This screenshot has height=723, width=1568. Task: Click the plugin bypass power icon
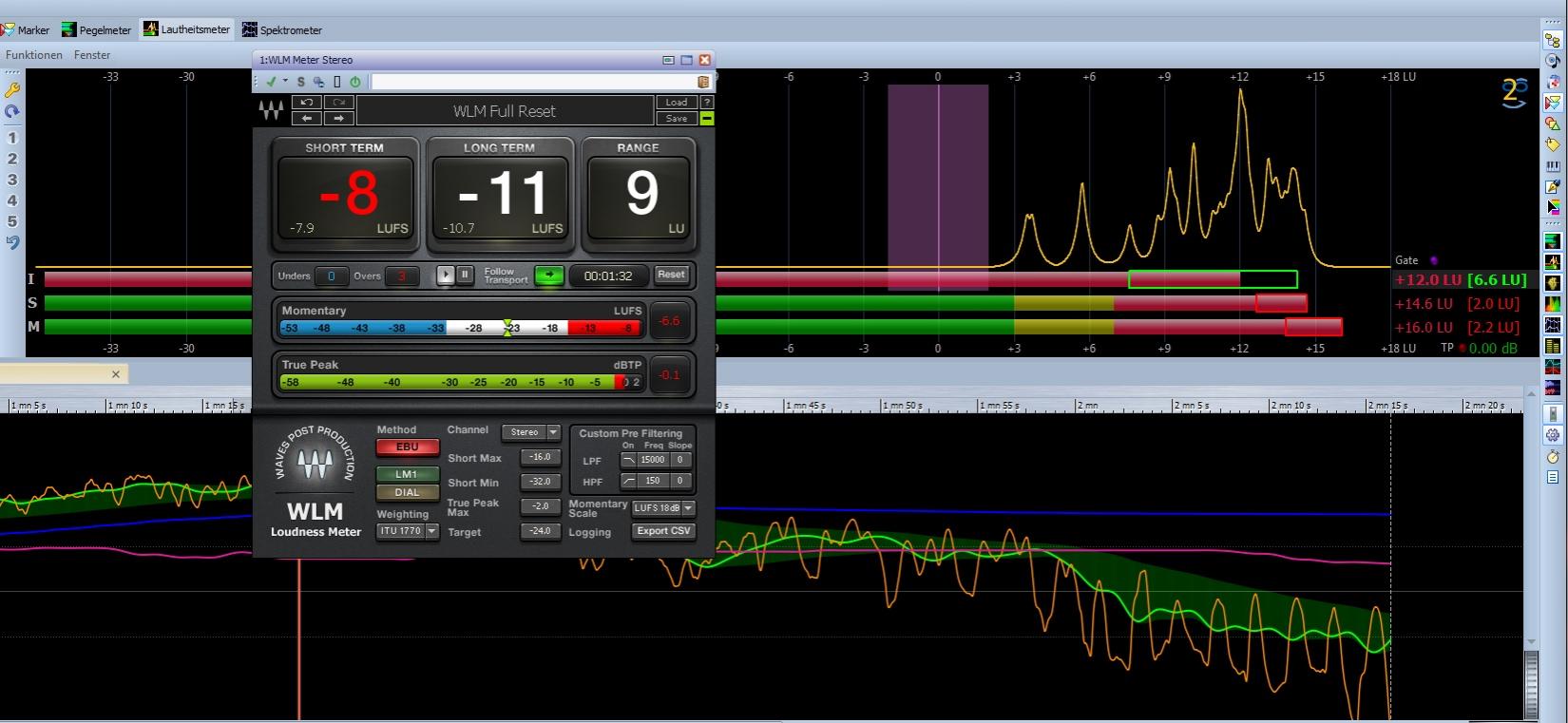[355, 83]
